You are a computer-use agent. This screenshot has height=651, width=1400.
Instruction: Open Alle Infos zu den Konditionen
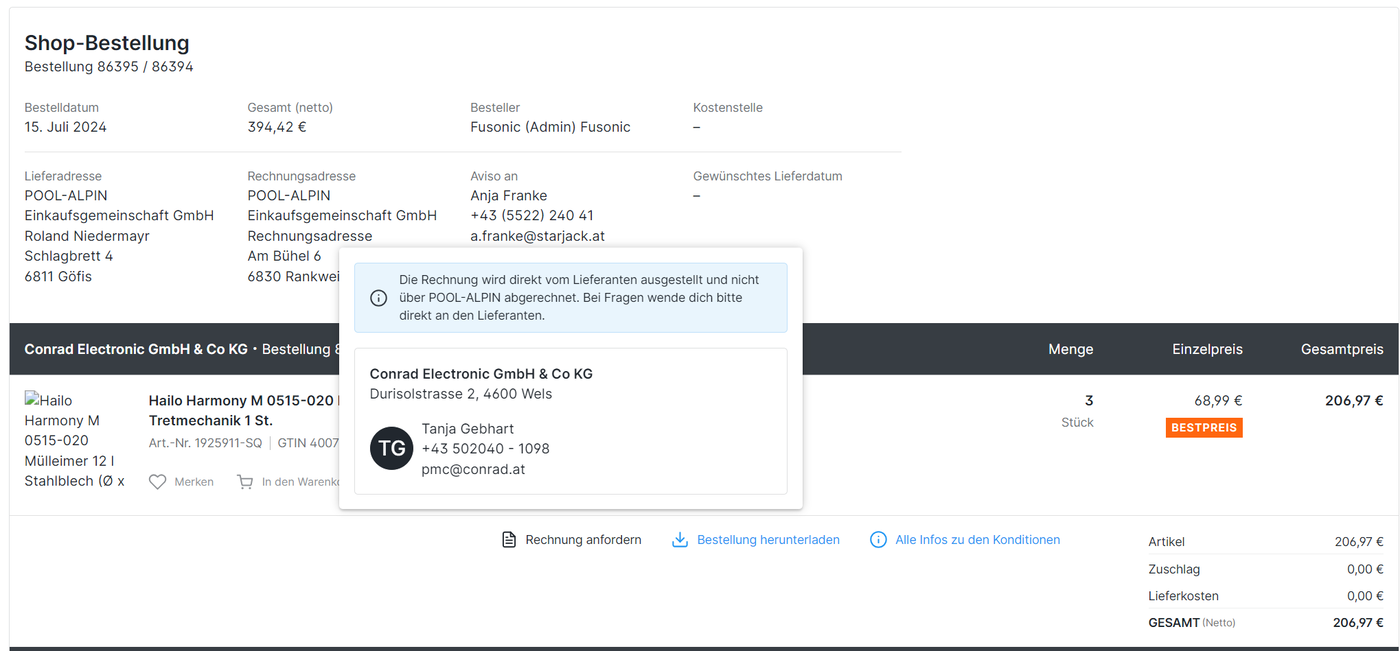[x=977, y=540]
